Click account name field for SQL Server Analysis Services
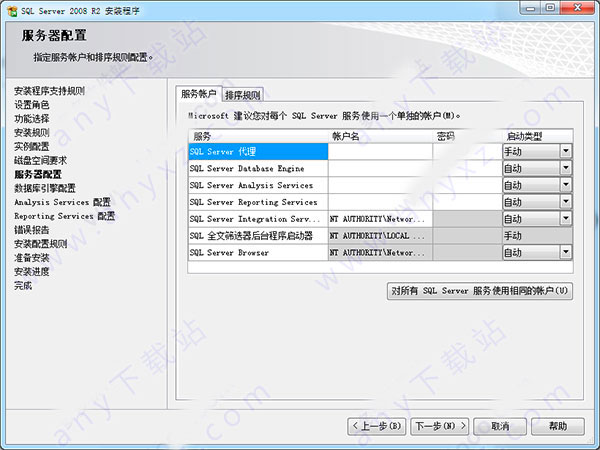600x450 pixels. pos(380,185)
